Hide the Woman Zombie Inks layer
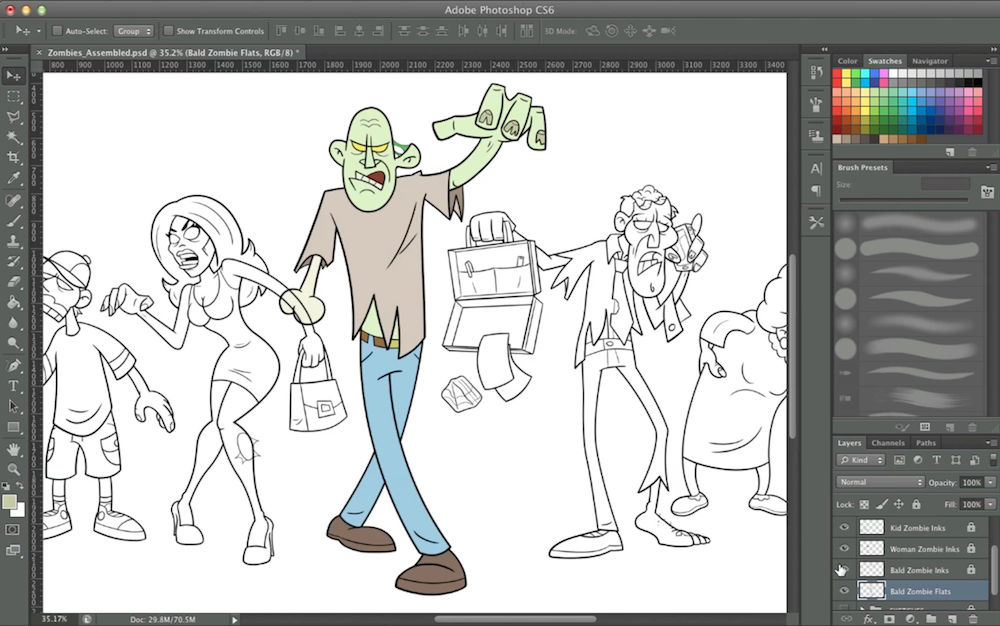The height and width of the screenshot is (626, 1000). (845, 548)
